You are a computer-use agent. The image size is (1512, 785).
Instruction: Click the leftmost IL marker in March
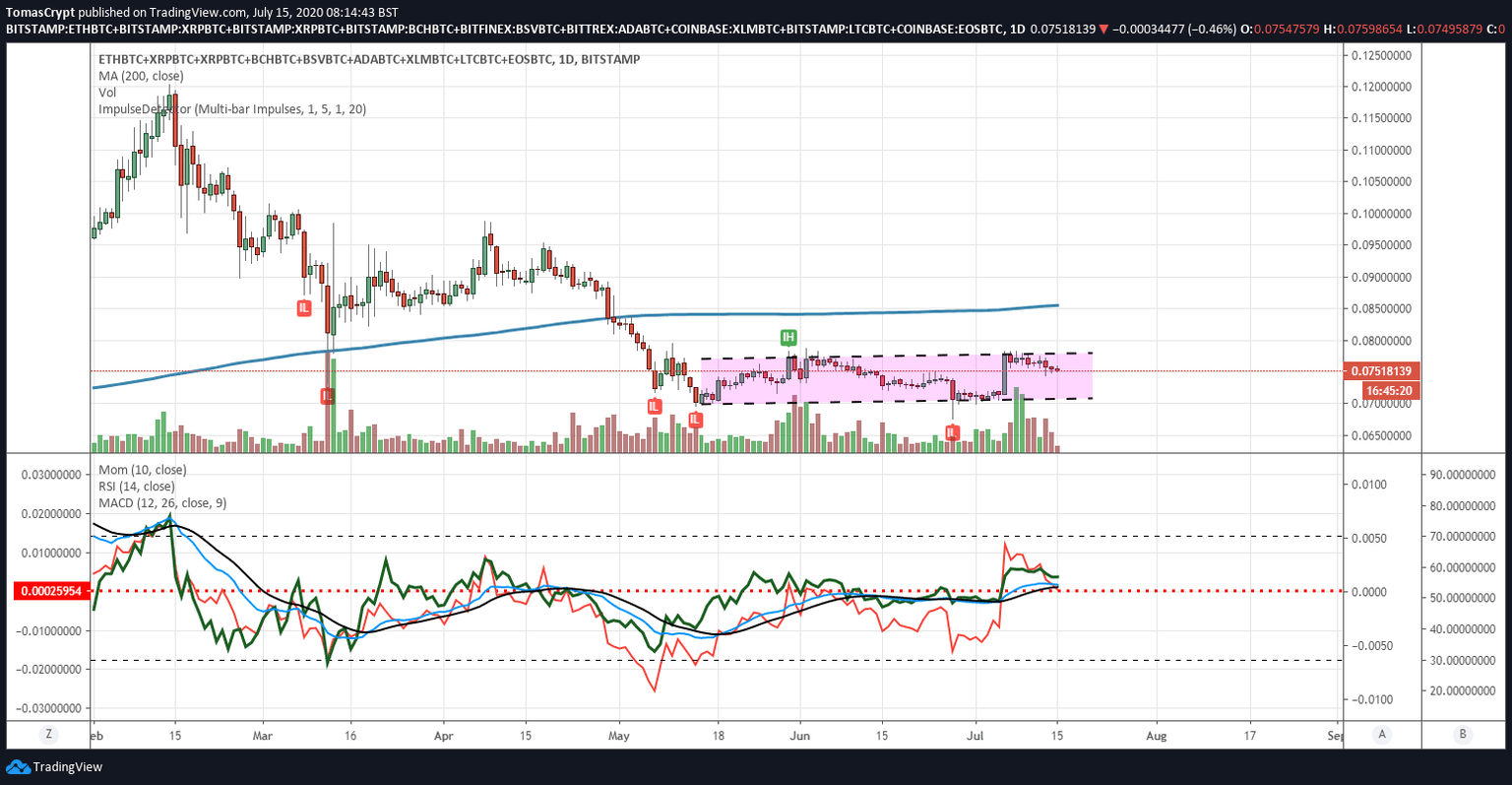point(304,308)
